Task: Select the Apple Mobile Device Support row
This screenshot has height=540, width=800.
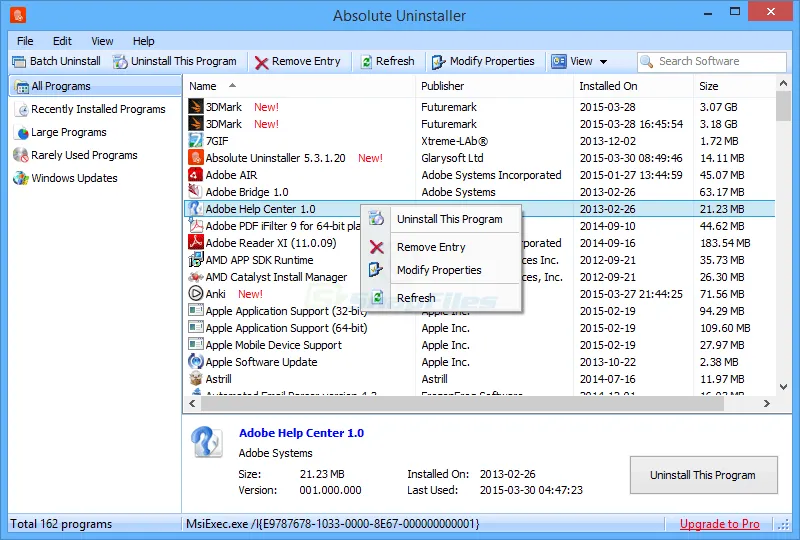Action: click(480, 345)
